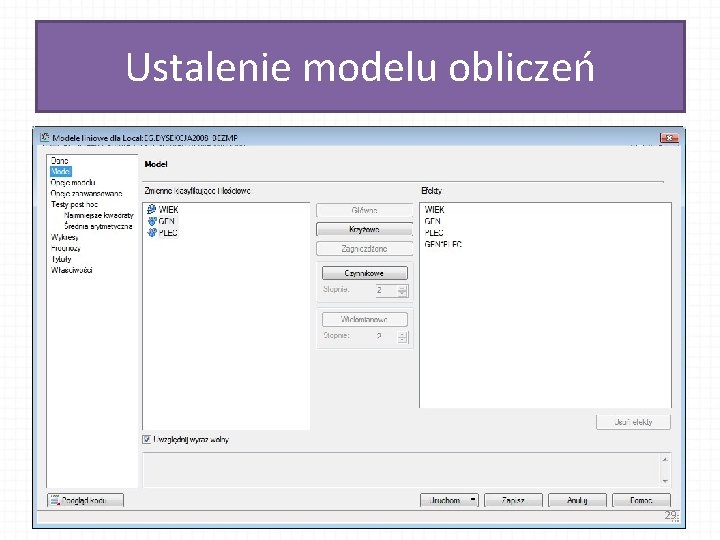Viewport: 720px width, 540px height.
Task: Select PLEC in the Efekty list
Action: click(434, 232)
